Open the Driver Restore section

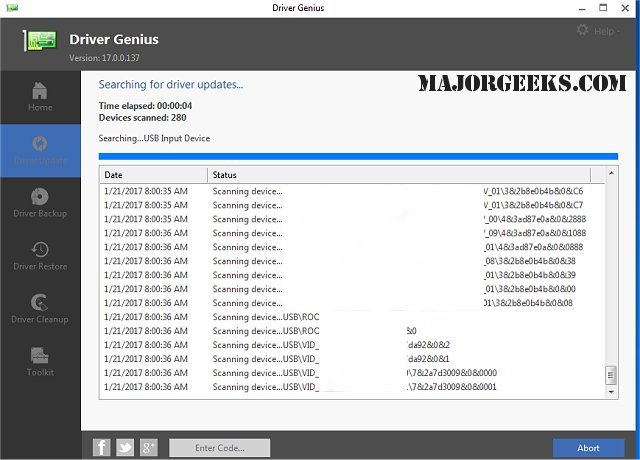point(40,257)
